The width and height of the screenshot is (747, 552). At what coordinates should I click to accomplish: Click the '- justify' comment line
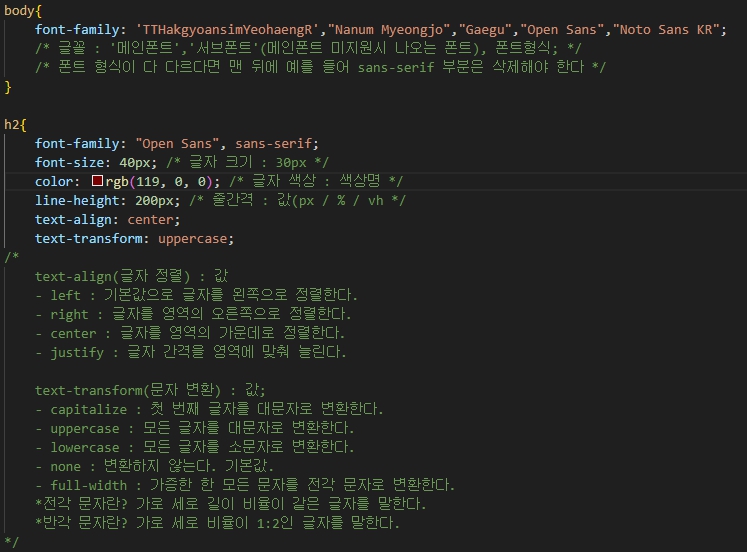click(191, 352)
